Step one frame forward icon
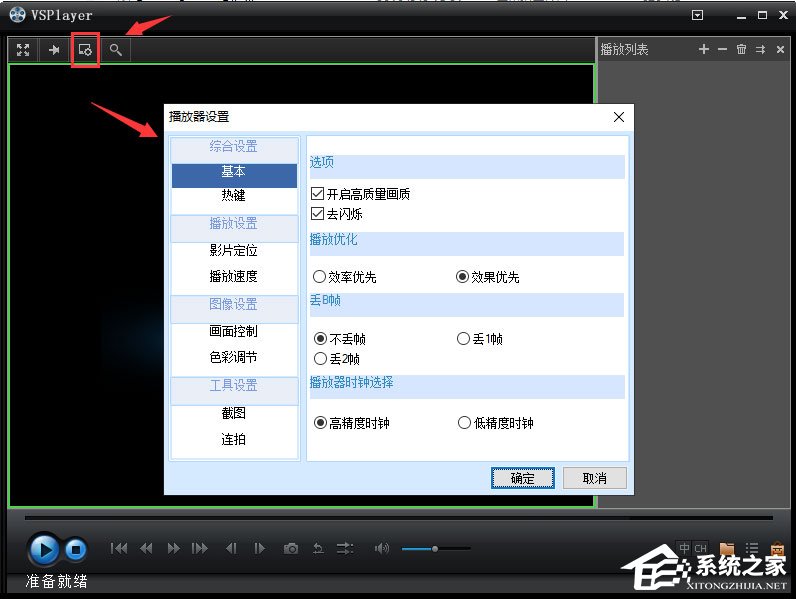Screen dimensions: 796x599 click(259, 548)
